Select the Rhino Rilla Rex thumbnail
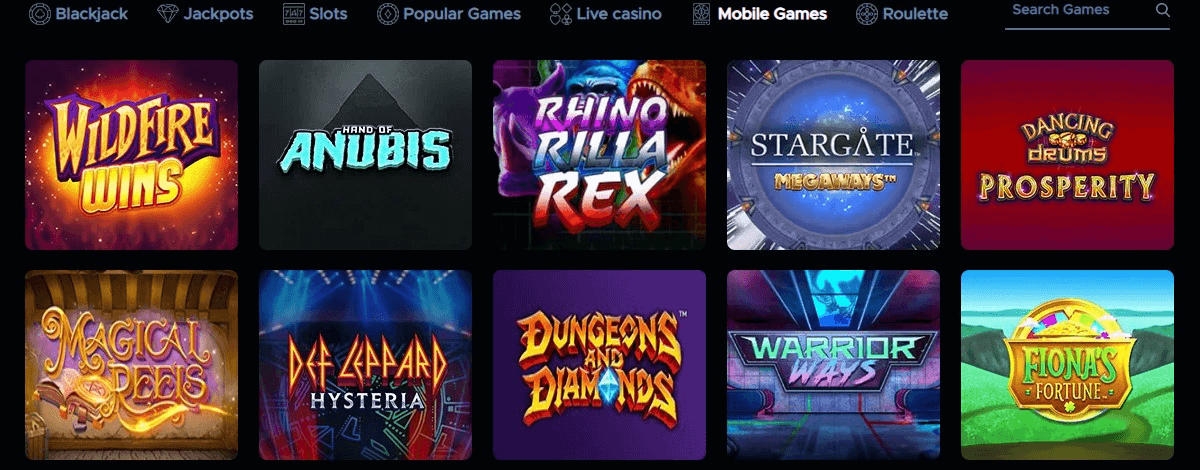Image resolution: width=1200 pixels, height=470 pixels. pyautogui.click(x=599, y=155)
